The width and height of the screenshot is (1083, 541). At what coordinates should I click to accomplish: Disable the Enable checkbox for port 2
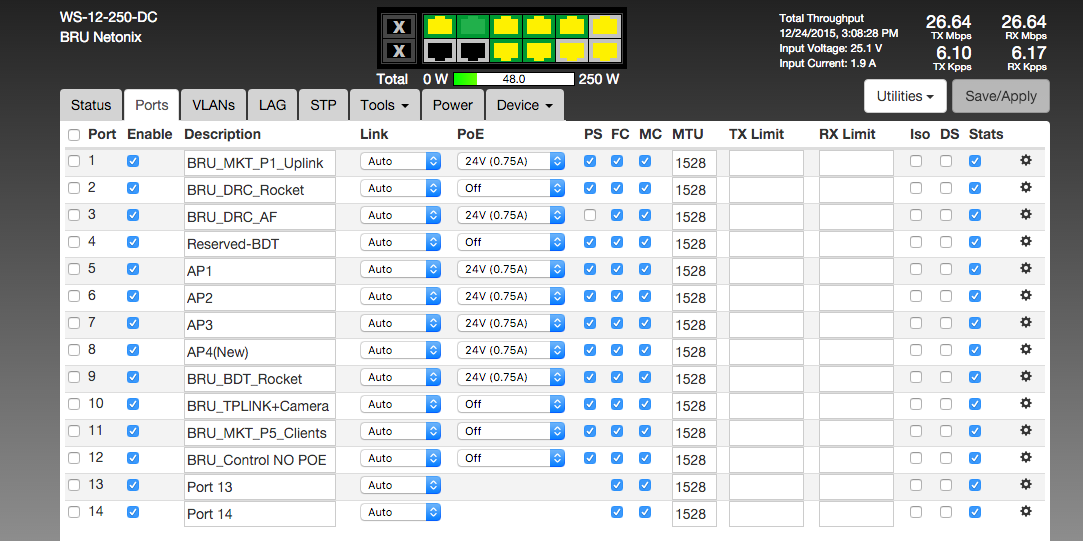(x=133, y=188)
